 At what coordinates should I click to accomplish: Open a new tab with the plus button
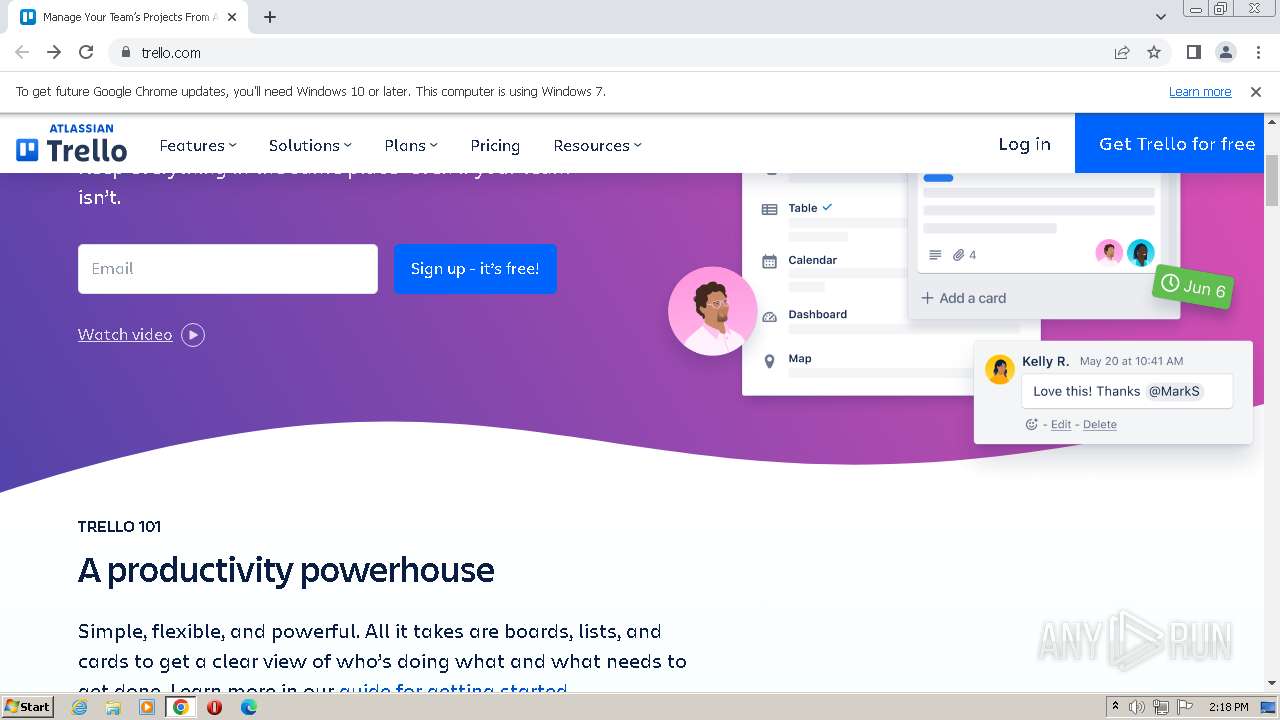[x=270, y=17]
